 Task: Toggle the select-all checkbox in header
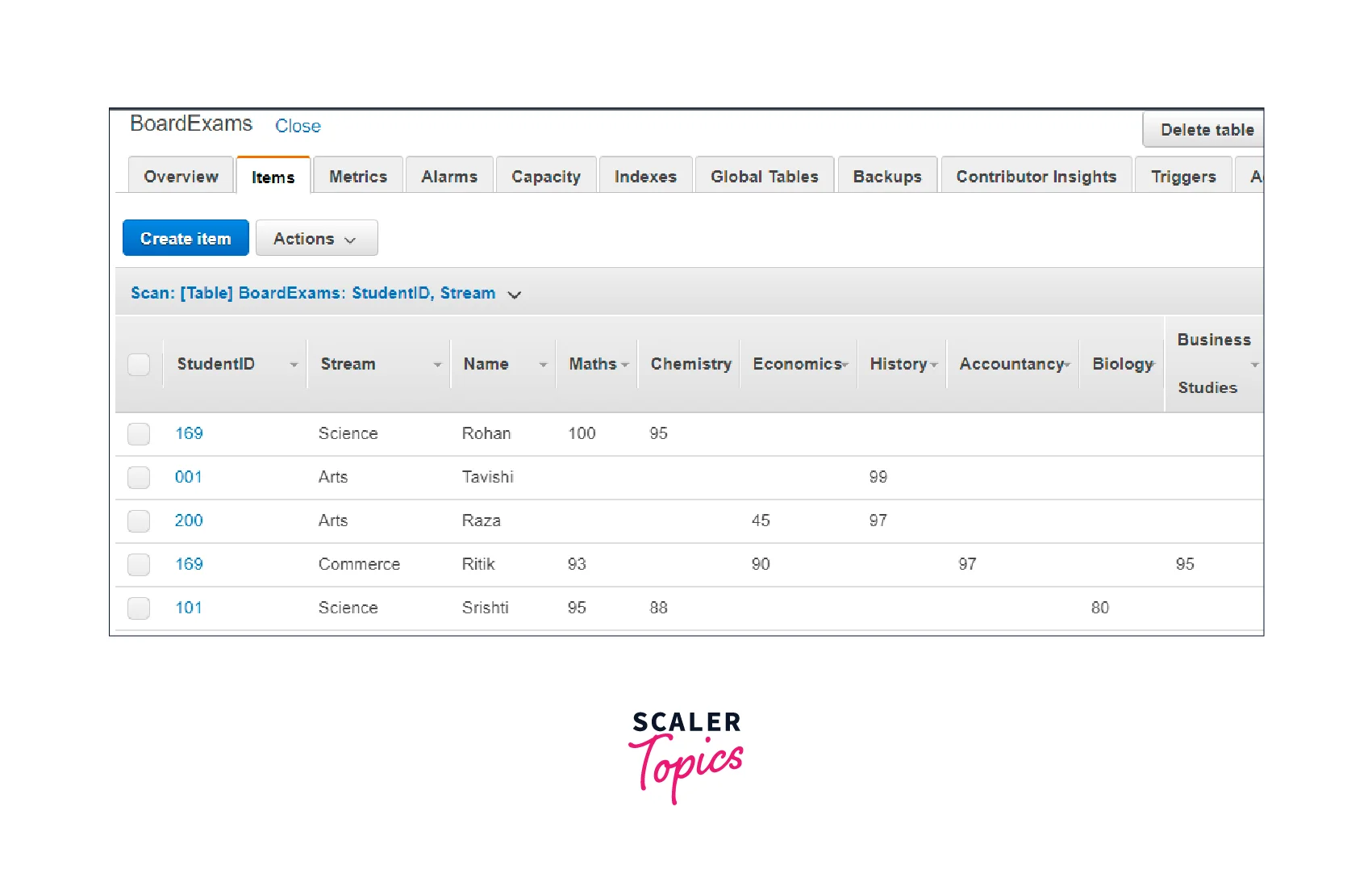click(139, 365)
